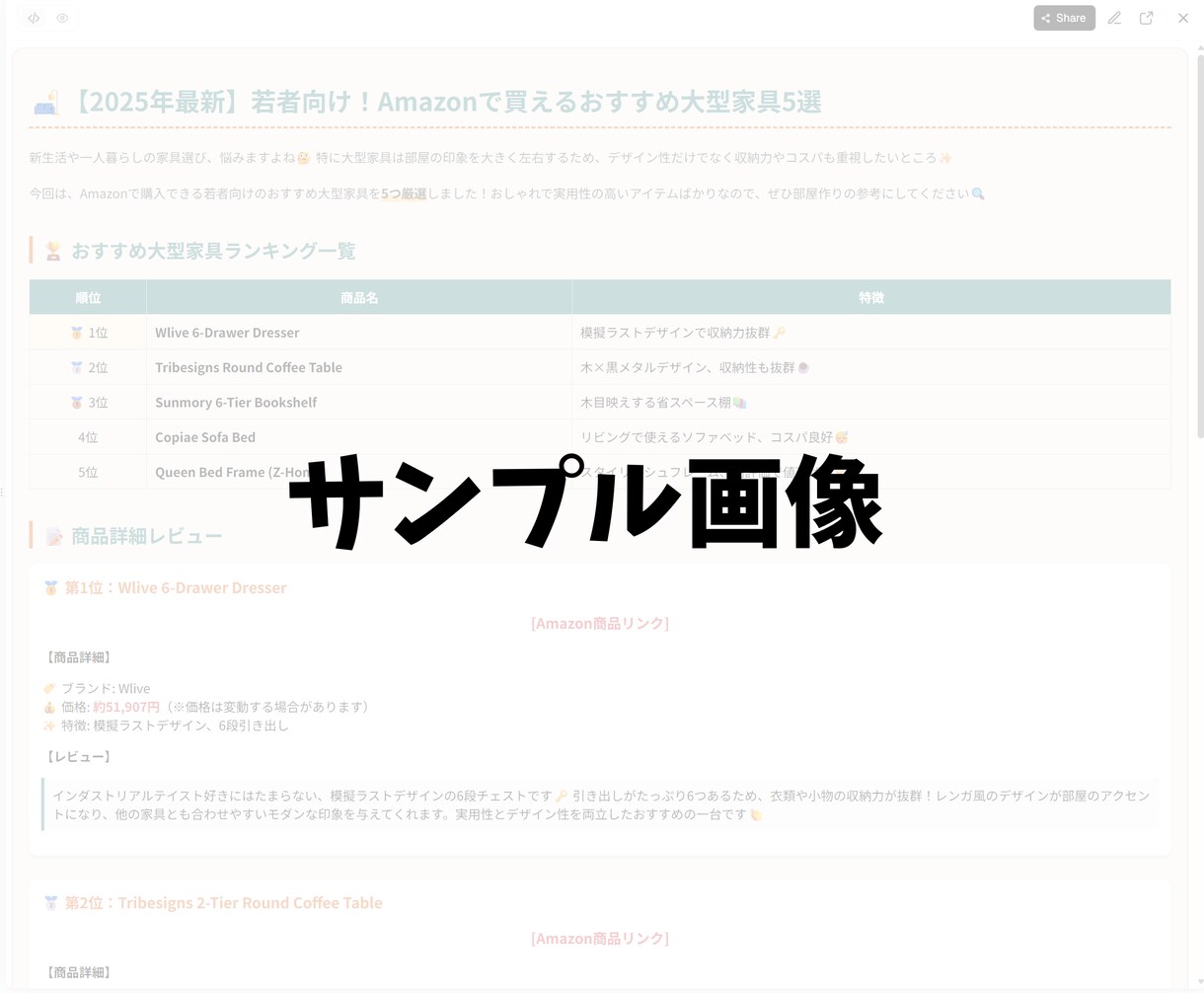Select Wlive 6-Drawer Dresser table cell
This screenshot has width=1204, height=993.
tap(359, 333)
